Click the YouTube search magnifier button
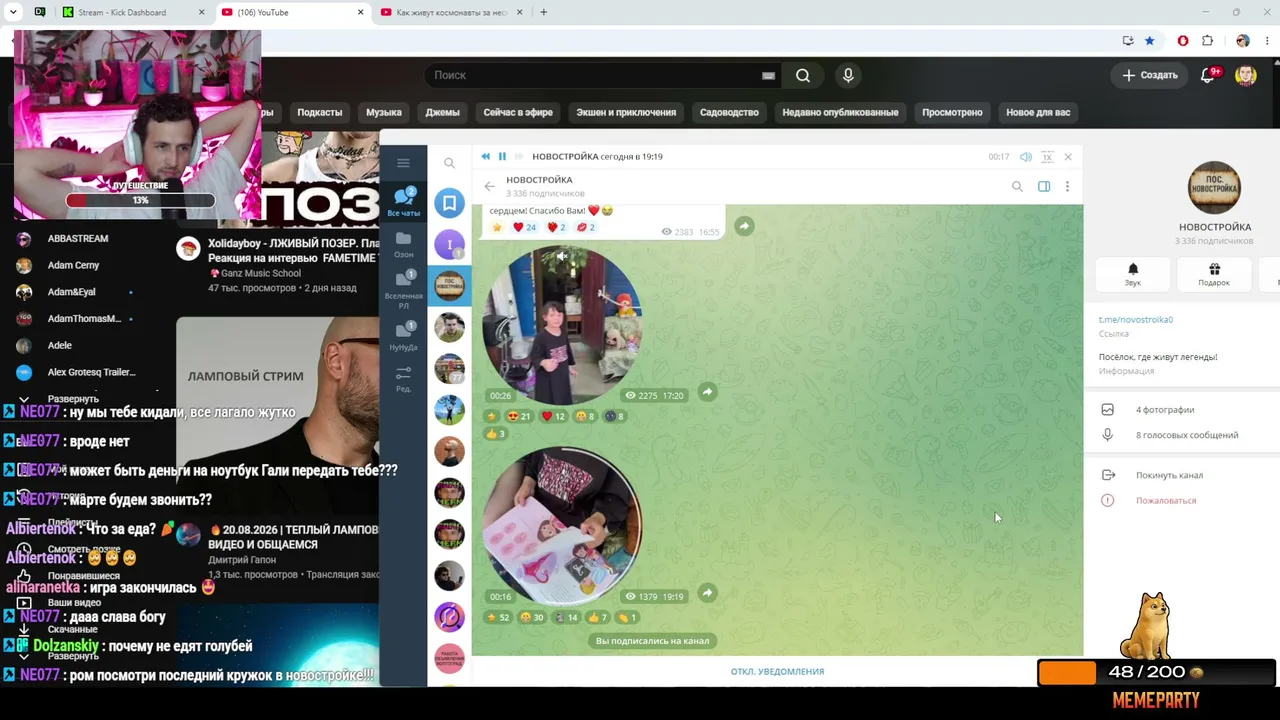This screenshot has width=1280, height=720. coord(803,75)
